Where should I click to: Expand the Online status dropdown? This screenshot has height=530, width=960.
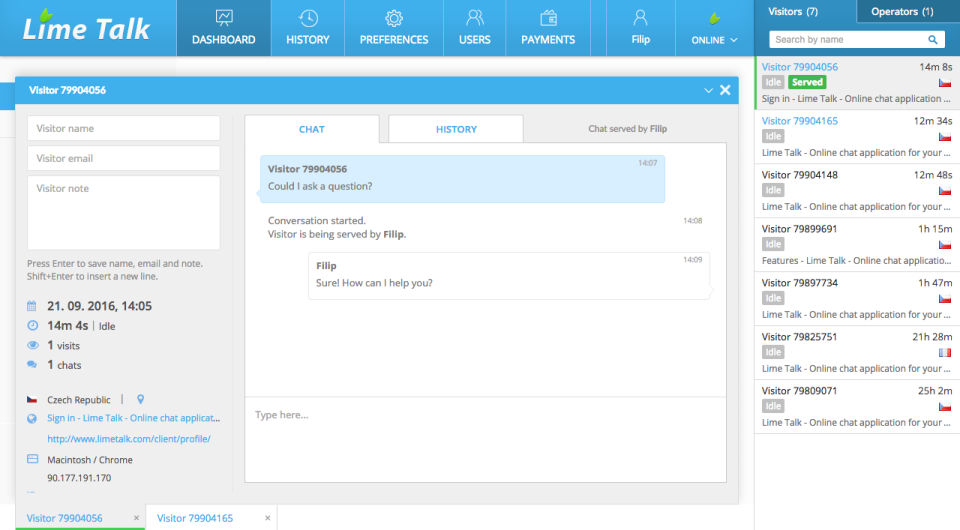click(714, 28)
